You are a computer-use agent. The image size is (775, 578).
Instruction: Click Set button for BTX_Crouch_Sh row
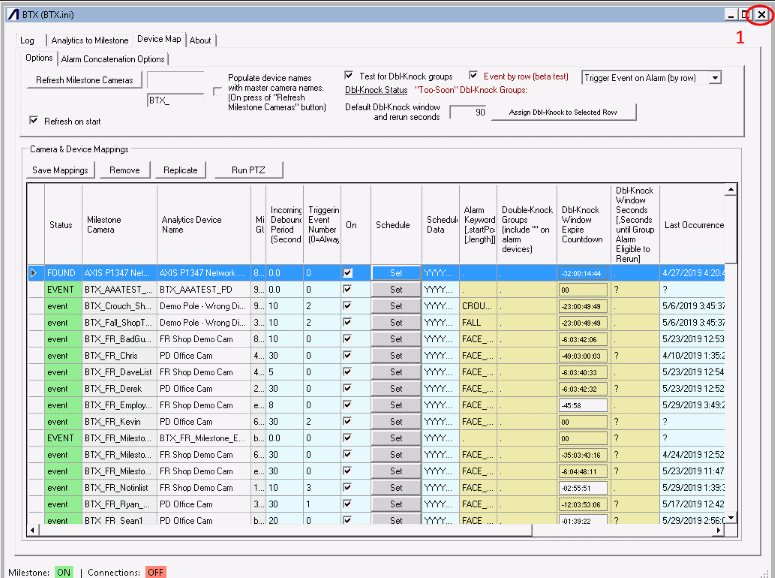396,306
